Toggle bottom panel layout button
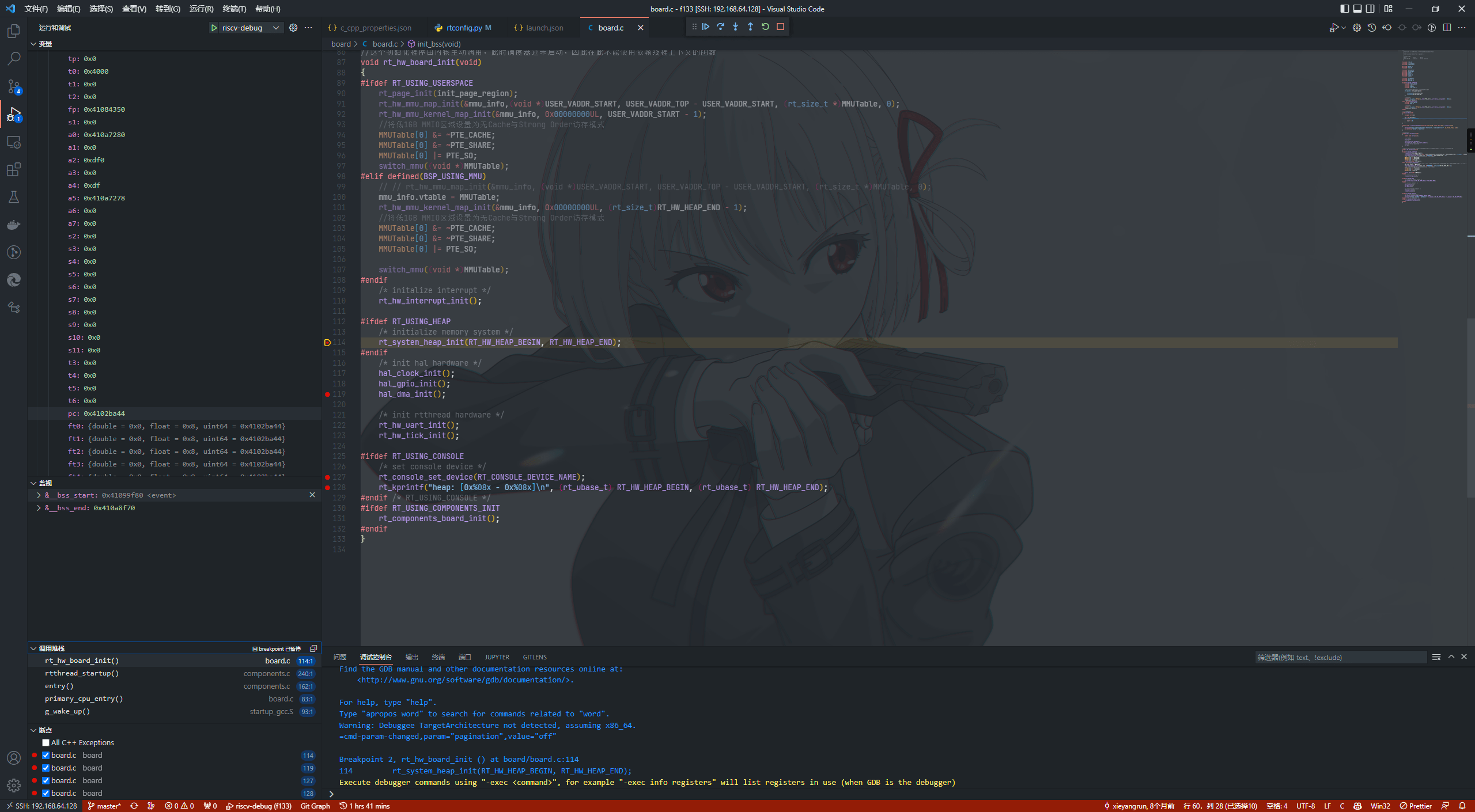The image size is (1475, 812). (x=1357, y=9)
